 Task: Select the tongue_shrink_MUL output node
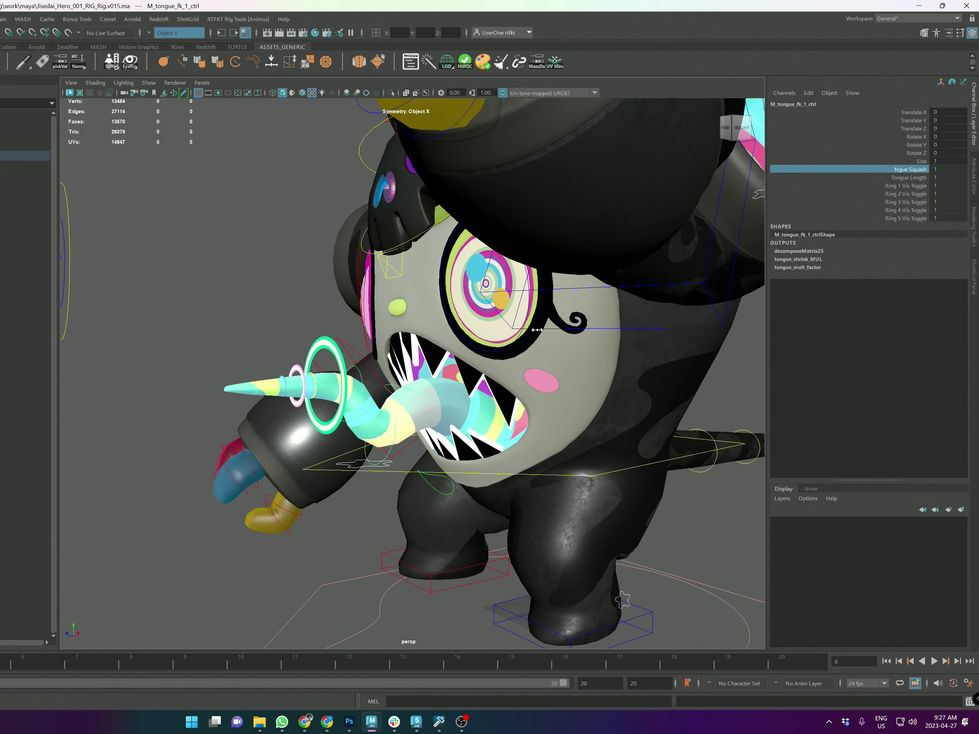(x=798, y=259)
